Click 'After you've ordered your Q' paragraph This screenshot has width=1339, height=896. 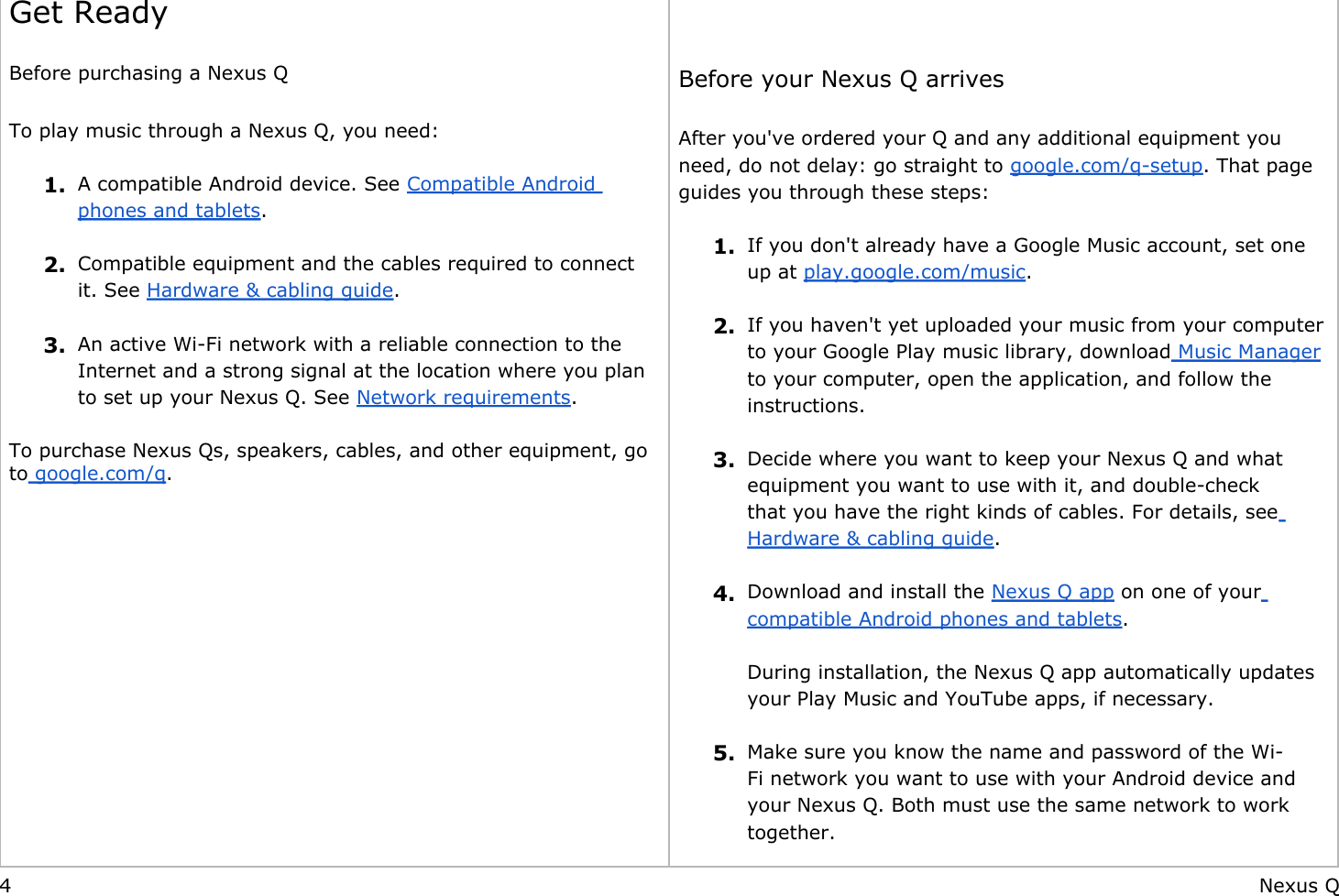click(x=995, y=165)
